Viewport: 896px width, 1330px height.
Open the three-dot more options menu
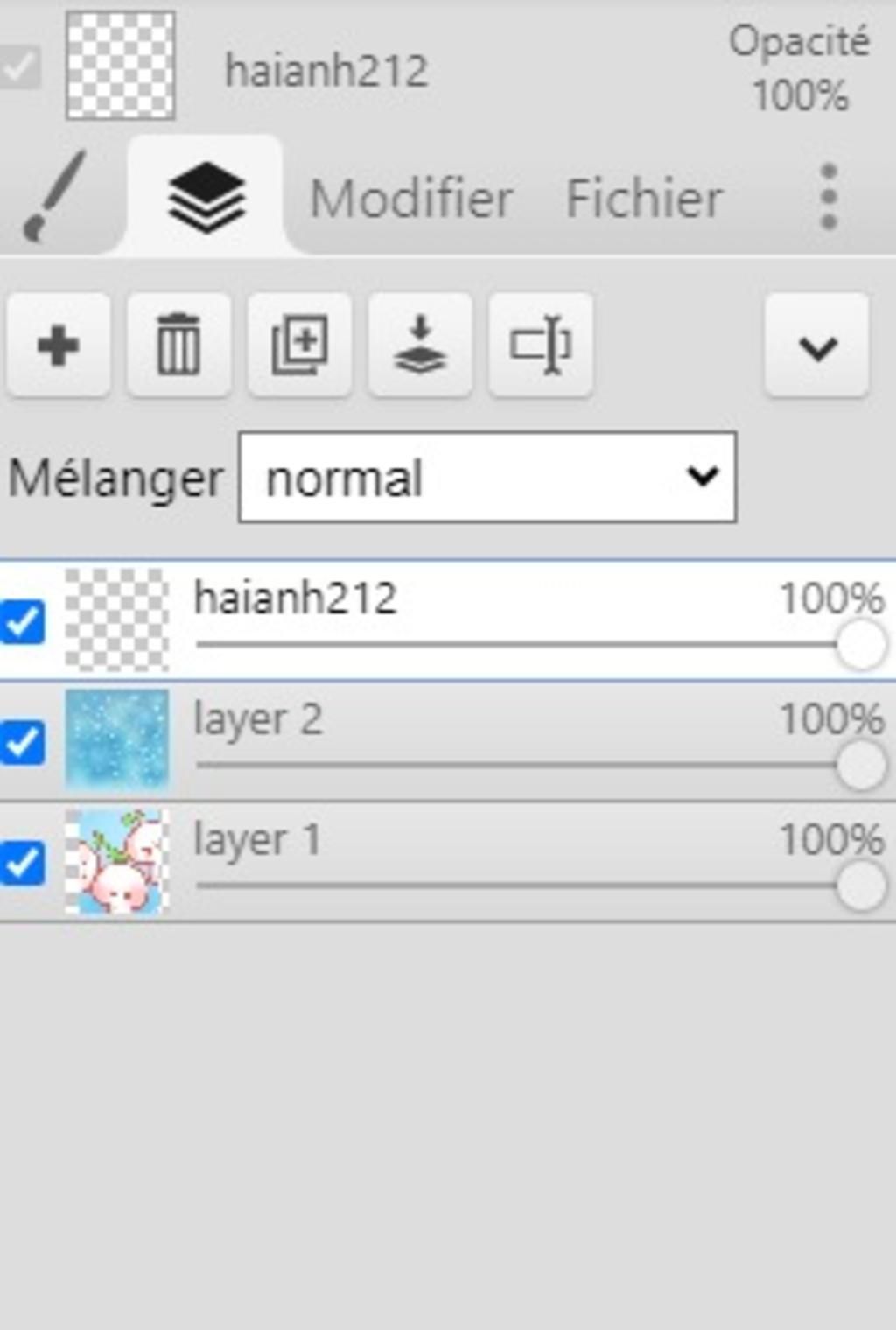pos(828,198)
